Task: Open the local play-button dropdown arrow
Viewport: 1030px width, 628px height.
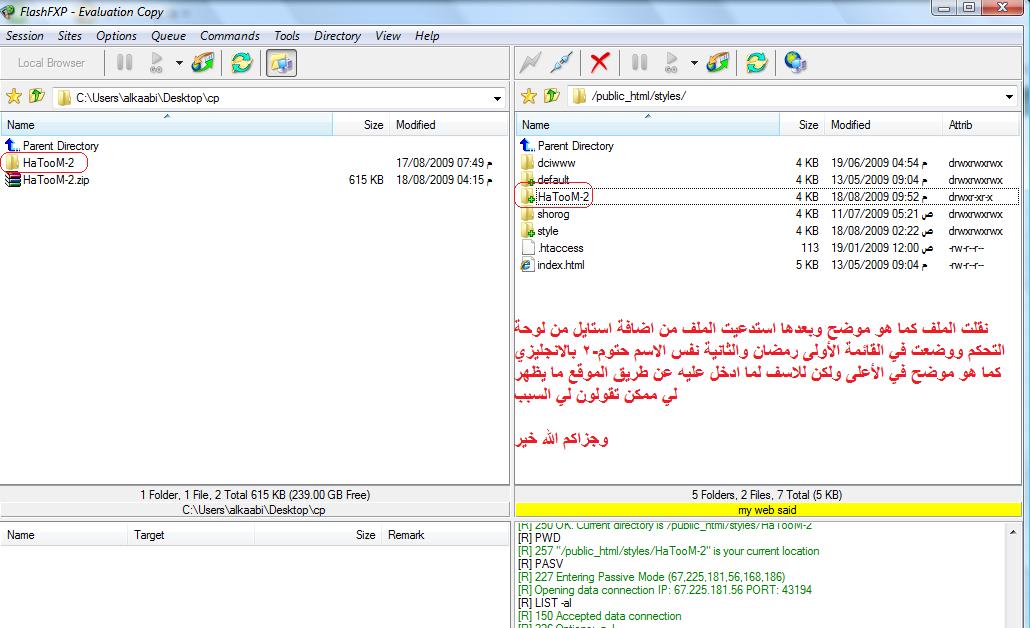Action: coord(179,63)
